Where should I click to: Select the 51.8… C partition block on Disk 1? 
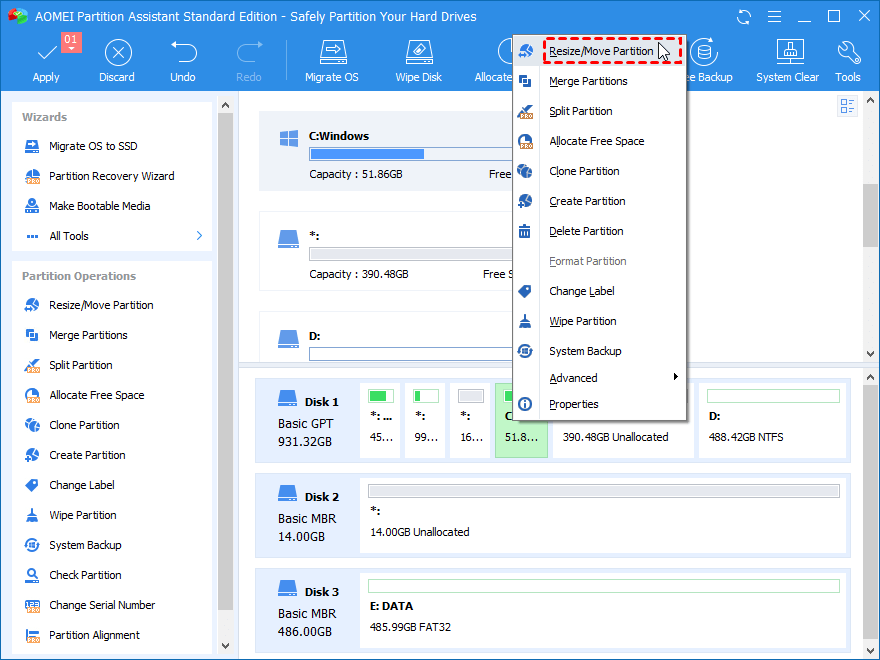521,438
